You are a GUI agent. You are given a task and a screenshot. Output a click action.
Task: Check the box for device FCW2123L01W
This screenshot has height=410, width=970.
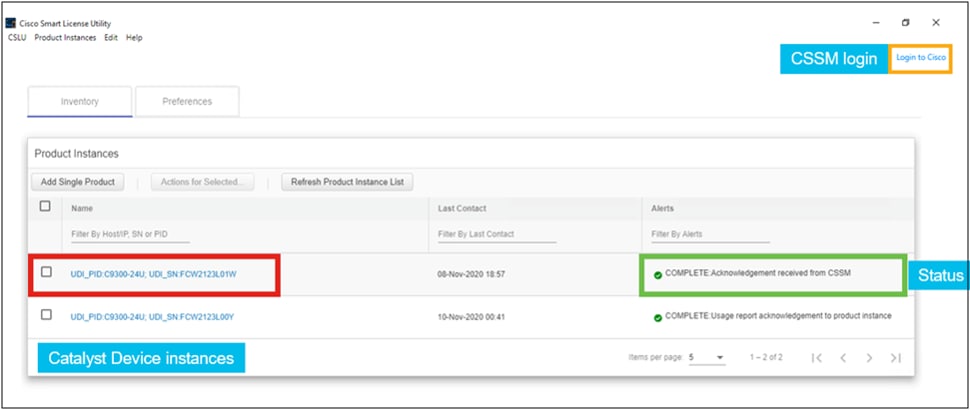click(x=46, y=271)
